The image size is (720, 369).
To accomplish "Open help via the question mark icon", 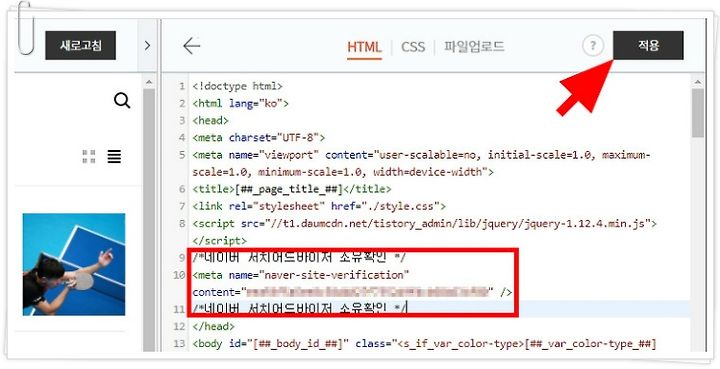I will point(593,46).
